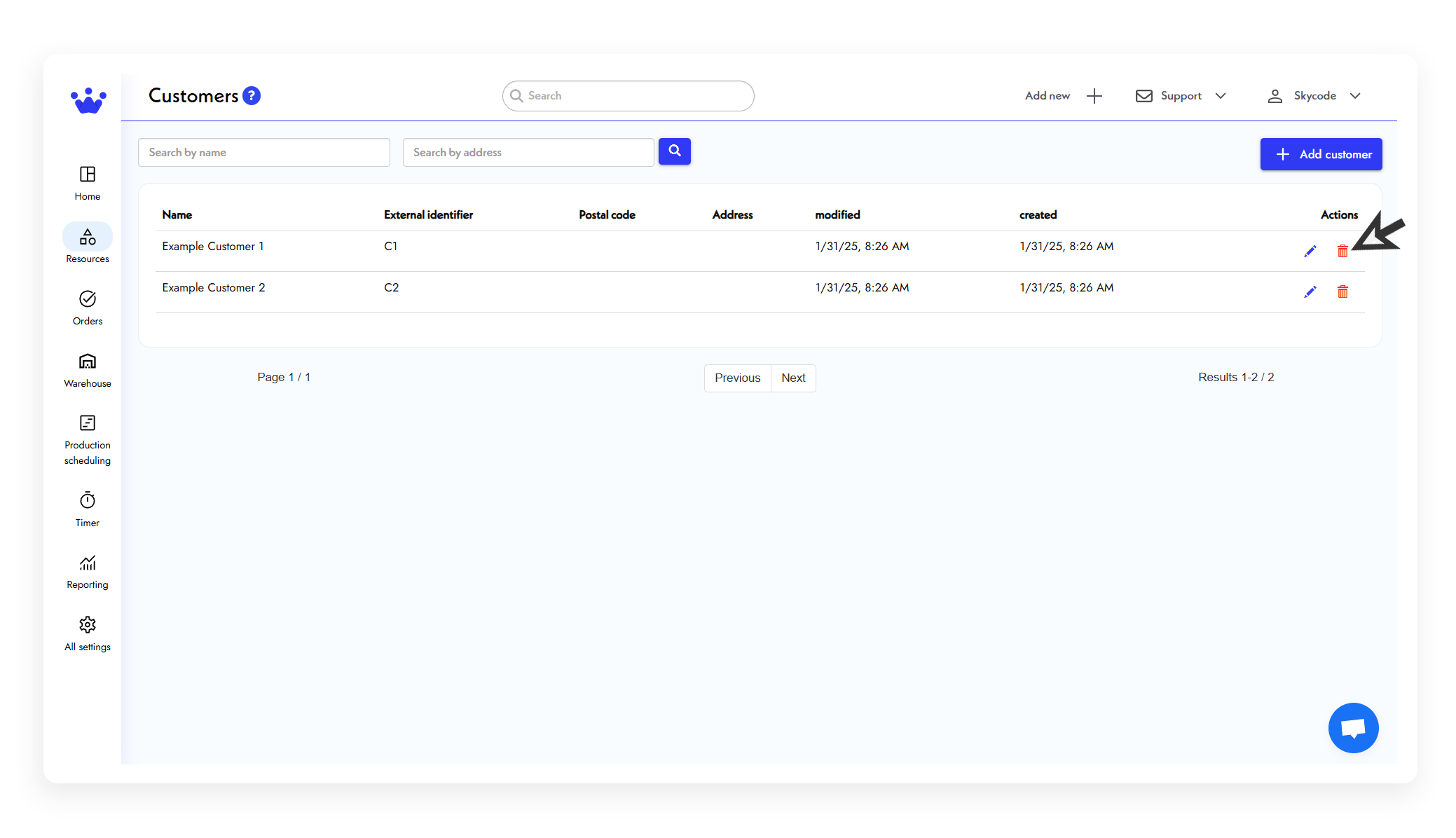Screen dimensions: 1456x838
Task: Click the Results 1-2 / 2 text
Action: point(1236,377)
